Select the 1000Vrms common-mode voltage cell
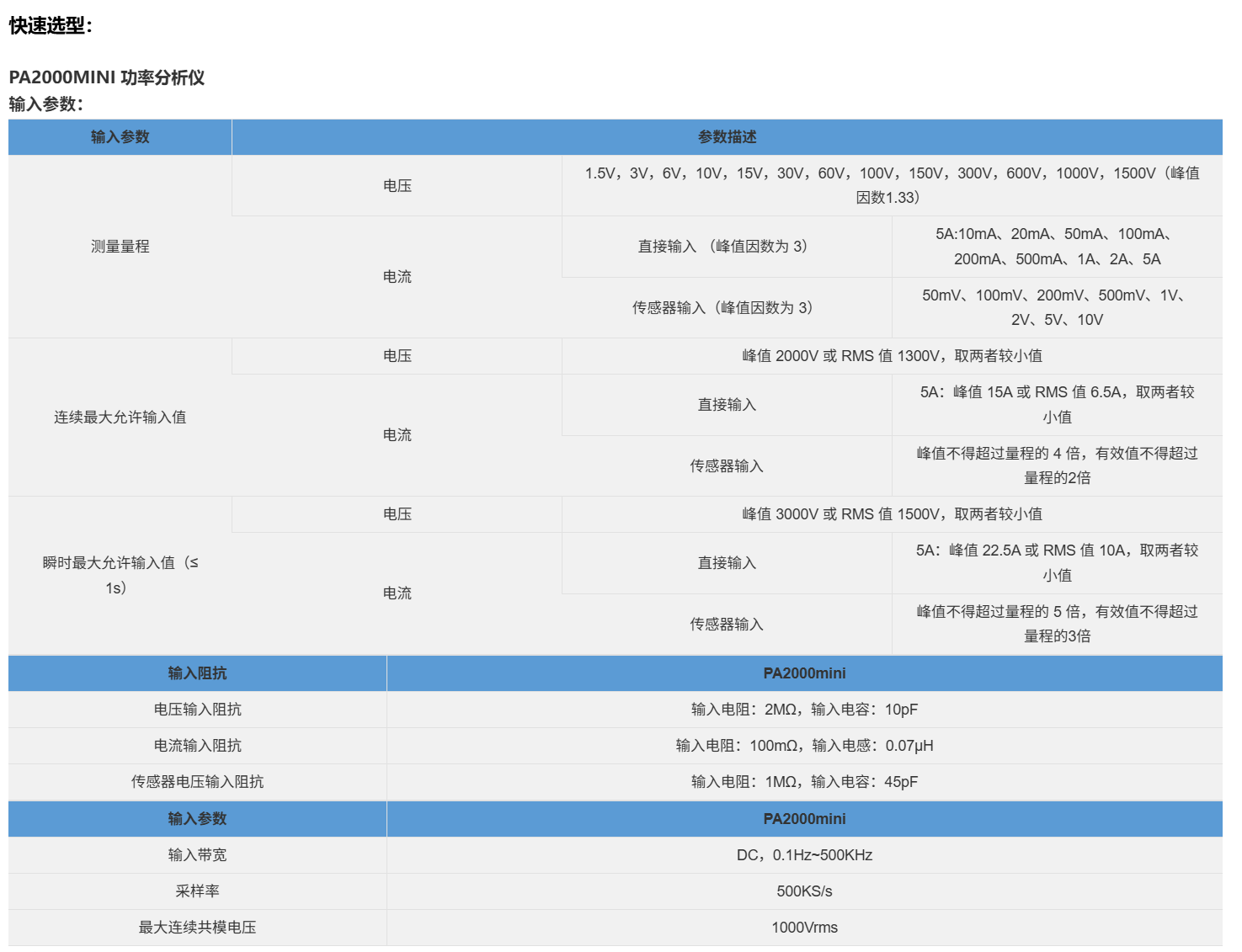 tap(805, 928)
